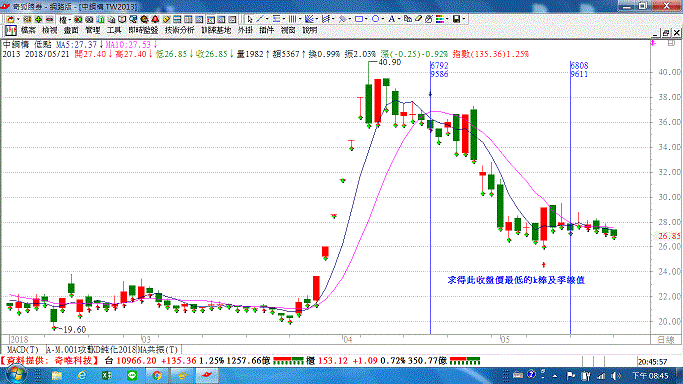This screenshot has width=683, height=384.
Task: Select the trend line drawing tool
Action: [x=260, y=19]
